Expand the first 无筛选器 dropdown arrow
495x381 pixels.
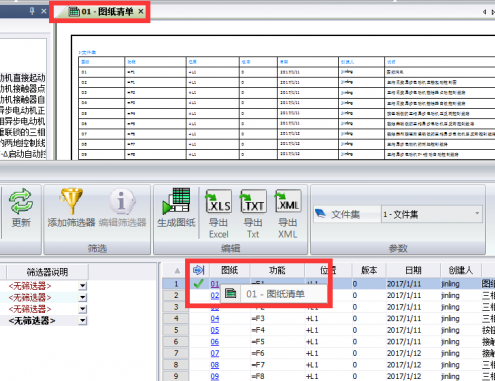click(83, 286)
